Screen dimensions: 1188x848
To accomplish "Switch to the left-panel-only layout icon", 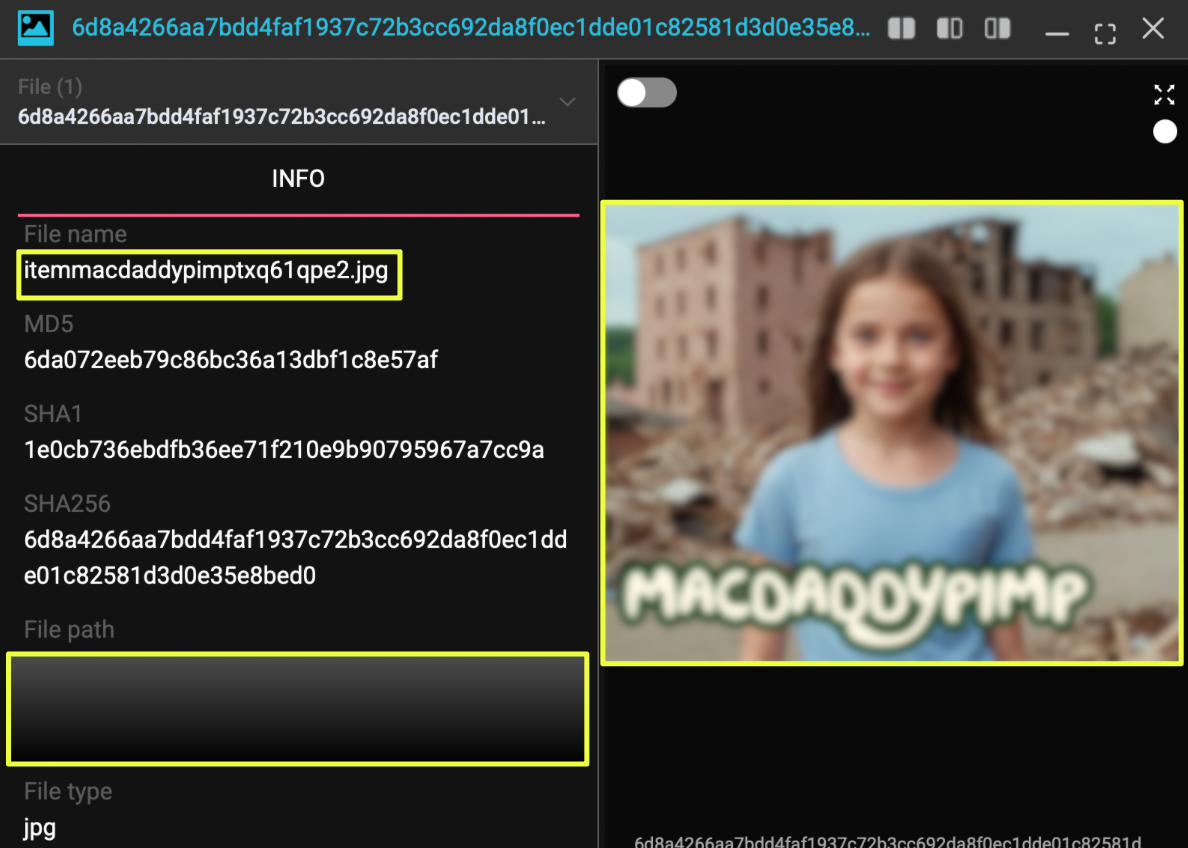I will [x=949, y=29].
